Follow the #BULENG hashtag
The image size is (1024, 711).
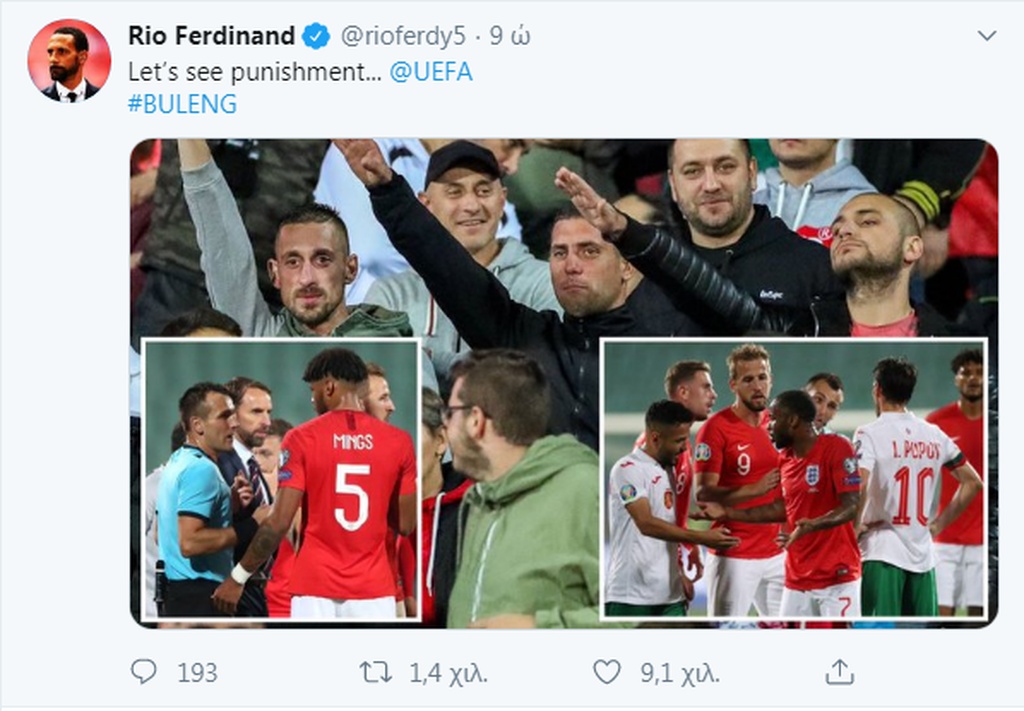183,104
